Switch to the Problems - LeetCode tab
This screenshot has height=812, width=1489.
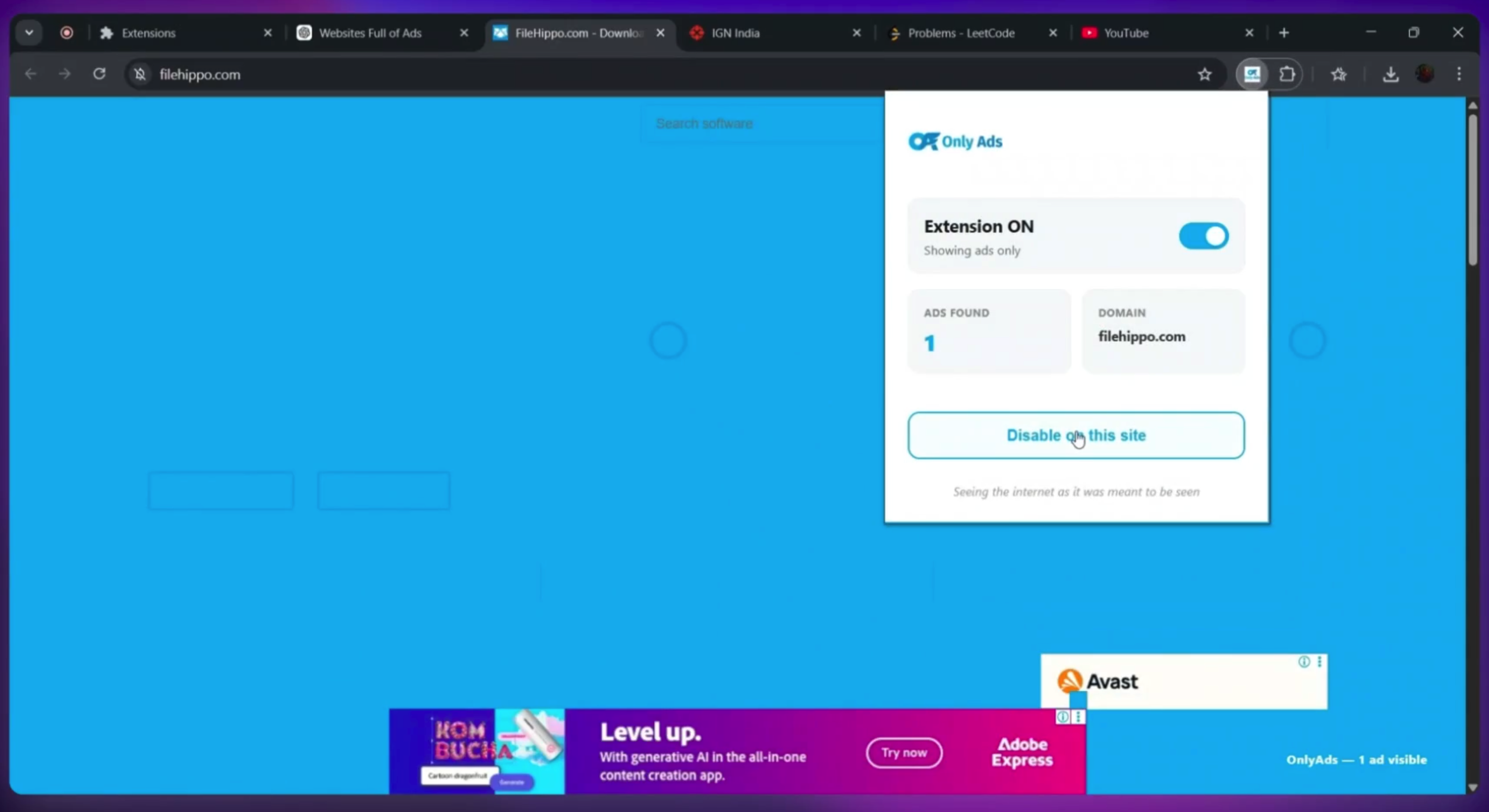(x=961, y=33)
